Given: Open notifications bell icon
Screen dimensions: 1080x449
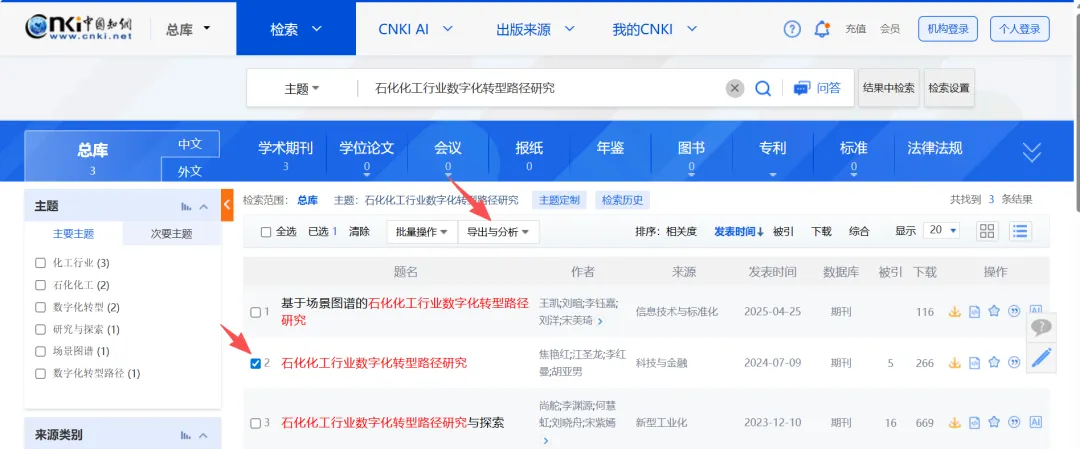Looking at the screenshot, I should tap(822, 29).
